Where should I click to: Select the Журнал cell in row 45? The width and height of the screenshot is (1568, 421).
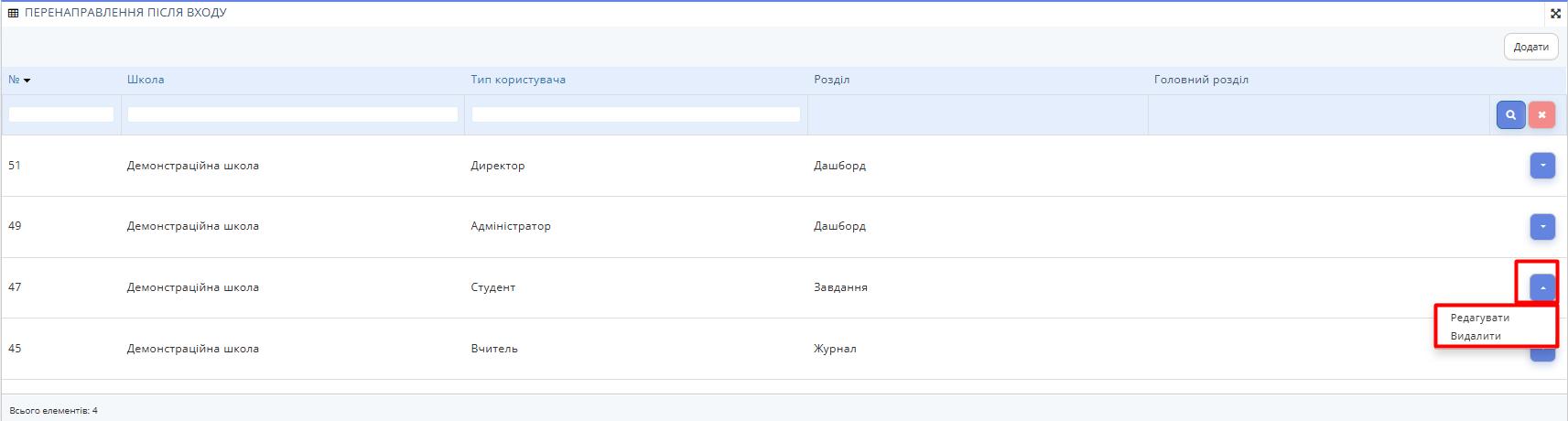[835, 349]
